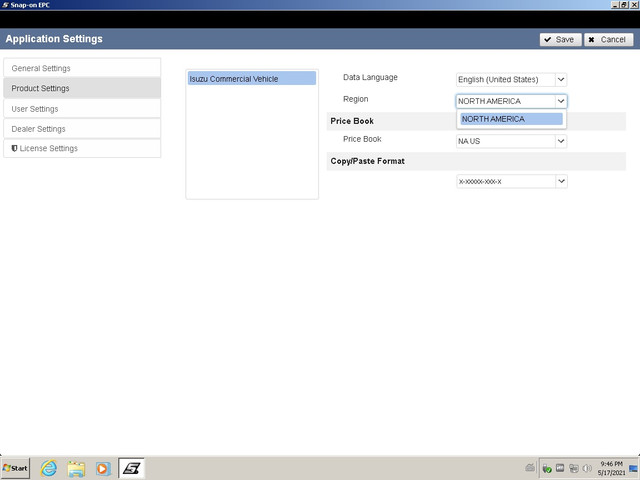Click the X-XXXXX-XXX-X format field
Image resolution: width=640 pixels, height=480 pixels.
506,181
